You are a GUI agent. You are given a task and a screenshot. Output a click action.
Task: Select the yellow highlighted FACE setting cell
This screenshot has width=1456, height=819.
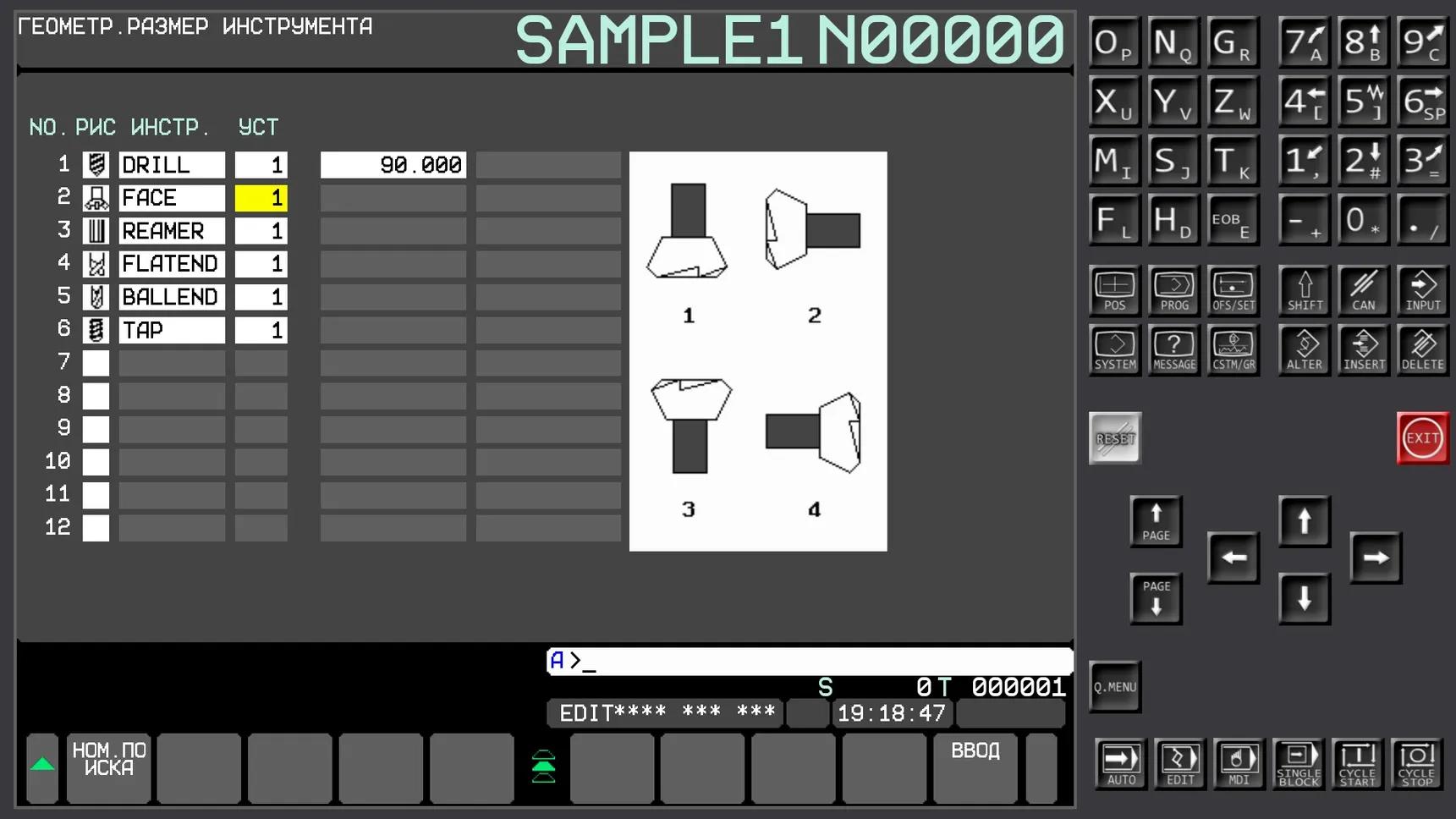click(x=261, y=198)
